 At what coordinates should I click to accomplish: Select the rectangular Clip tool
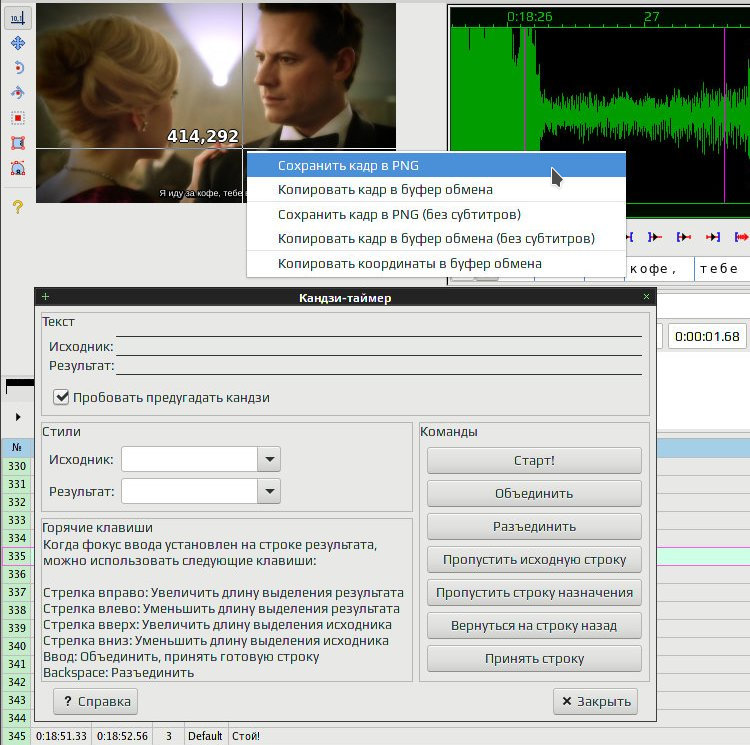point(18,142)
